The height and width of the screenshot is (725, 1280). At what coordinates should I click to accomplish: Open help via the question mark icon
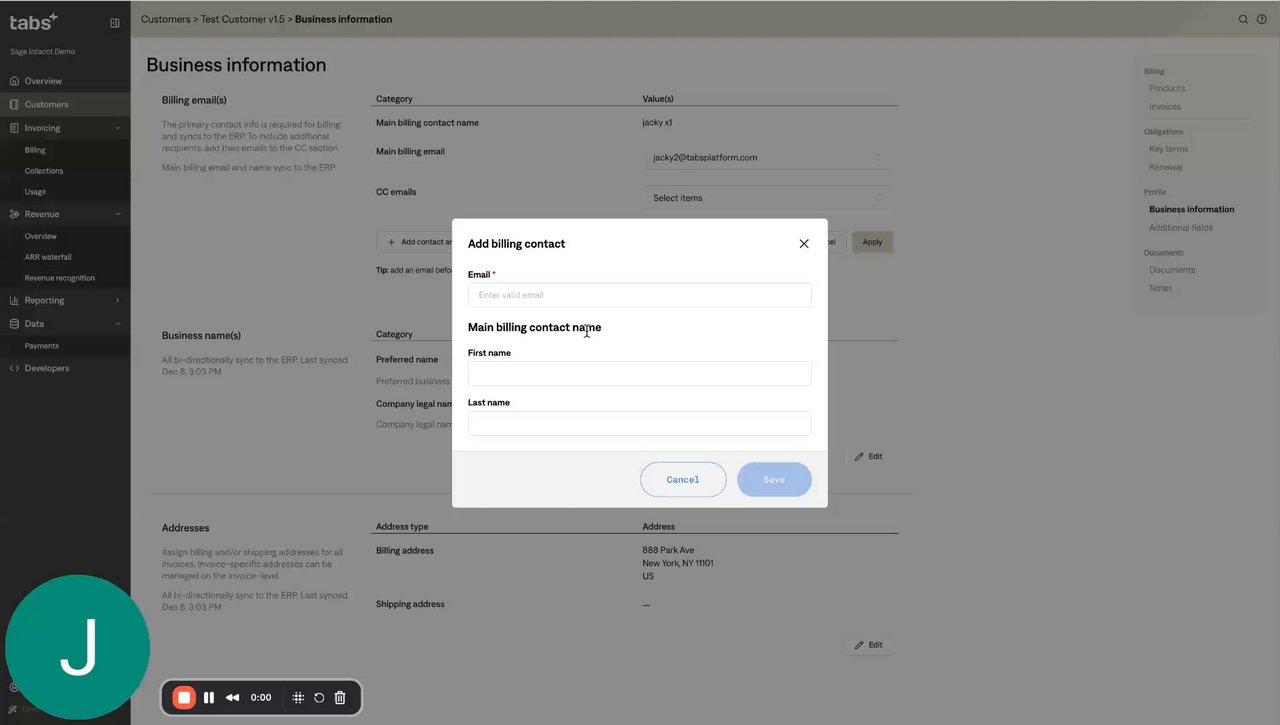click(x=1262, y=19)
